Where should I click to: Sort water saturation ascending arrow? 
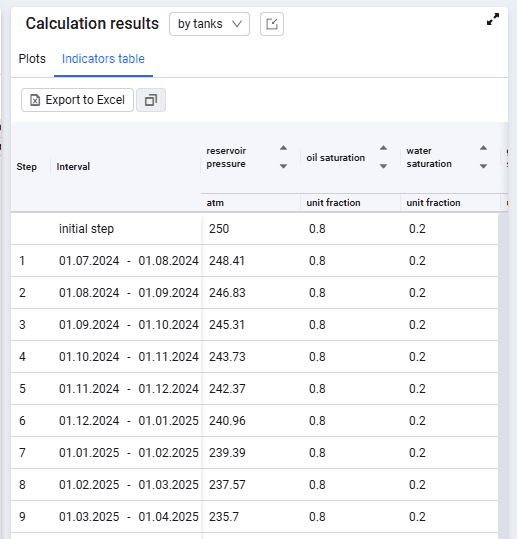click(483, 148)
